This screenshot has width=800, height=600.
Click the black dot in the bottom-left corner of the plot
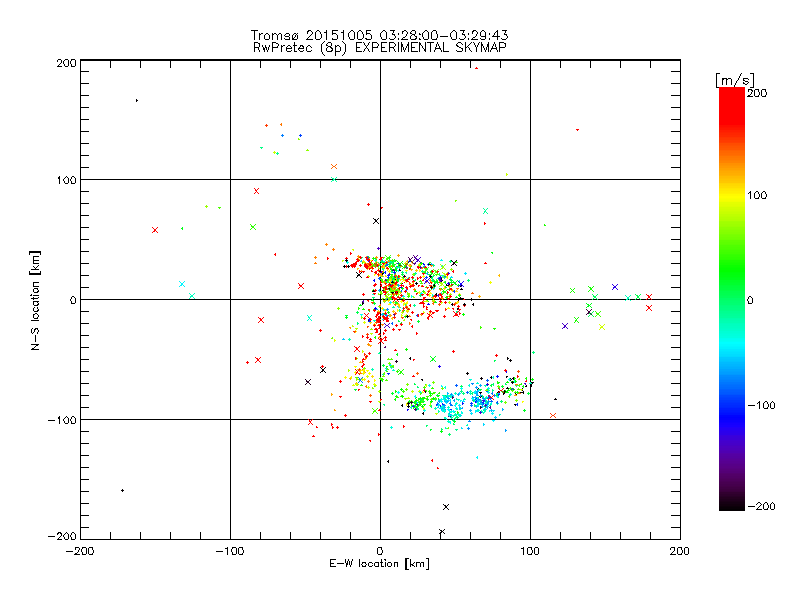[122, 491]
